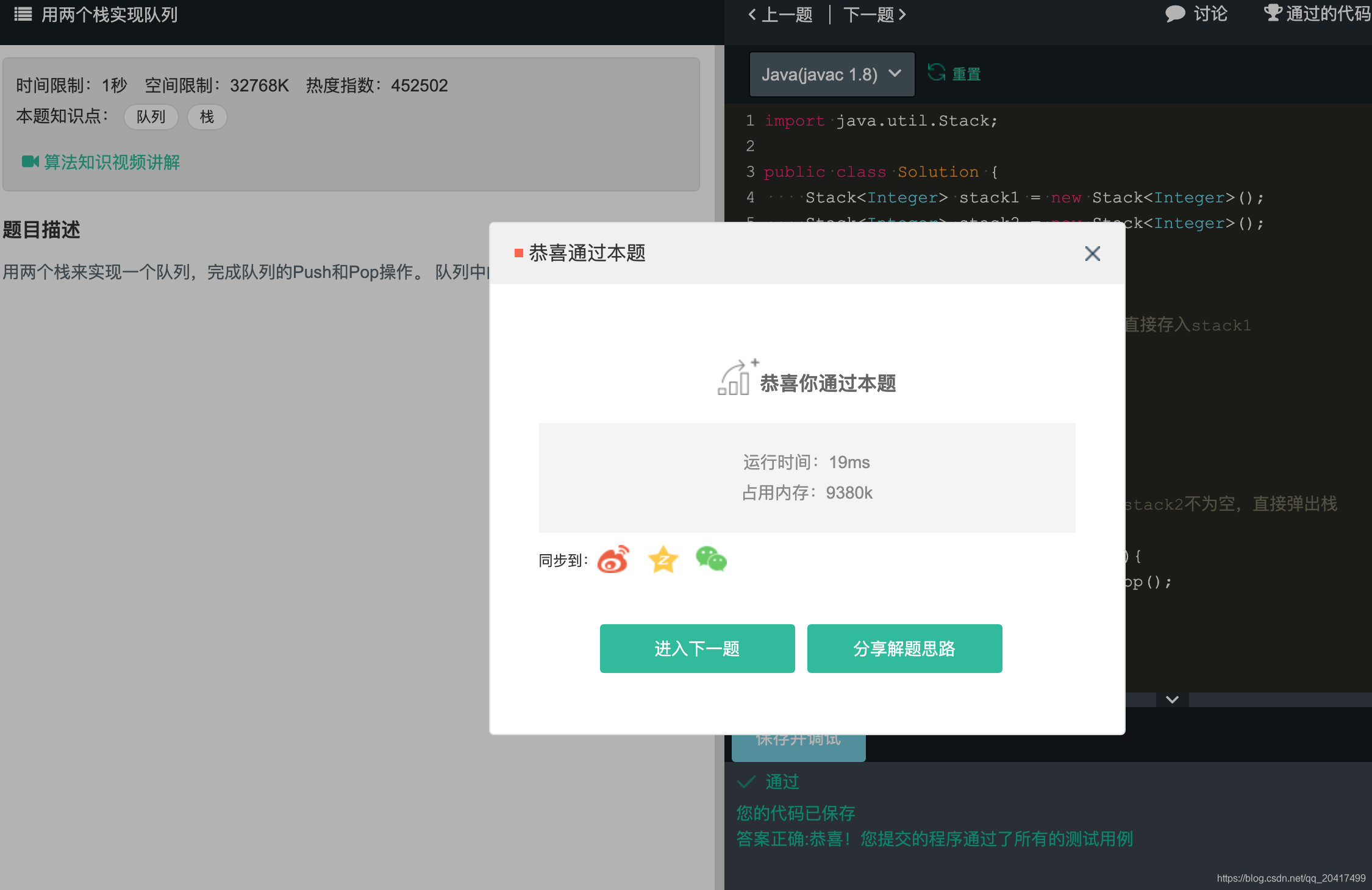Go to previous problem 上一题
Screen dimensions: 1372x890
(x=781, y=15)
